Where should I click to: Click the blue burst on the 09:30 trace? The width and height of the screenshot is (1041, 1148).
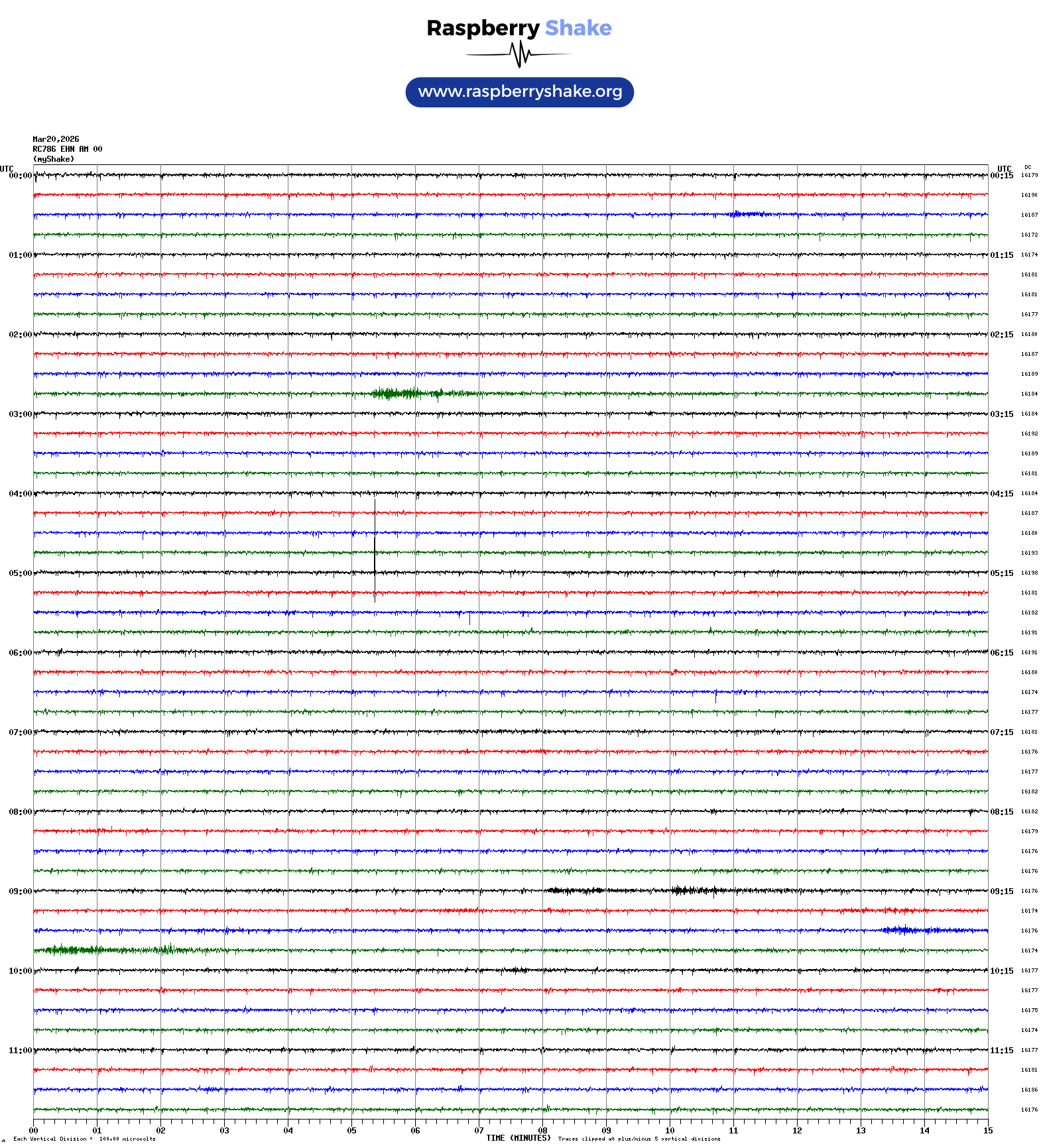[905, 930]
